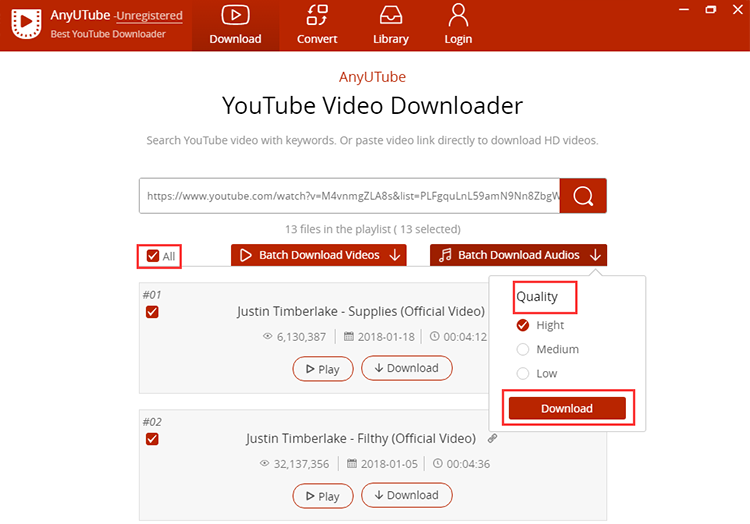
Task: Open the Library tab
Action: click(x=391, y=25)
